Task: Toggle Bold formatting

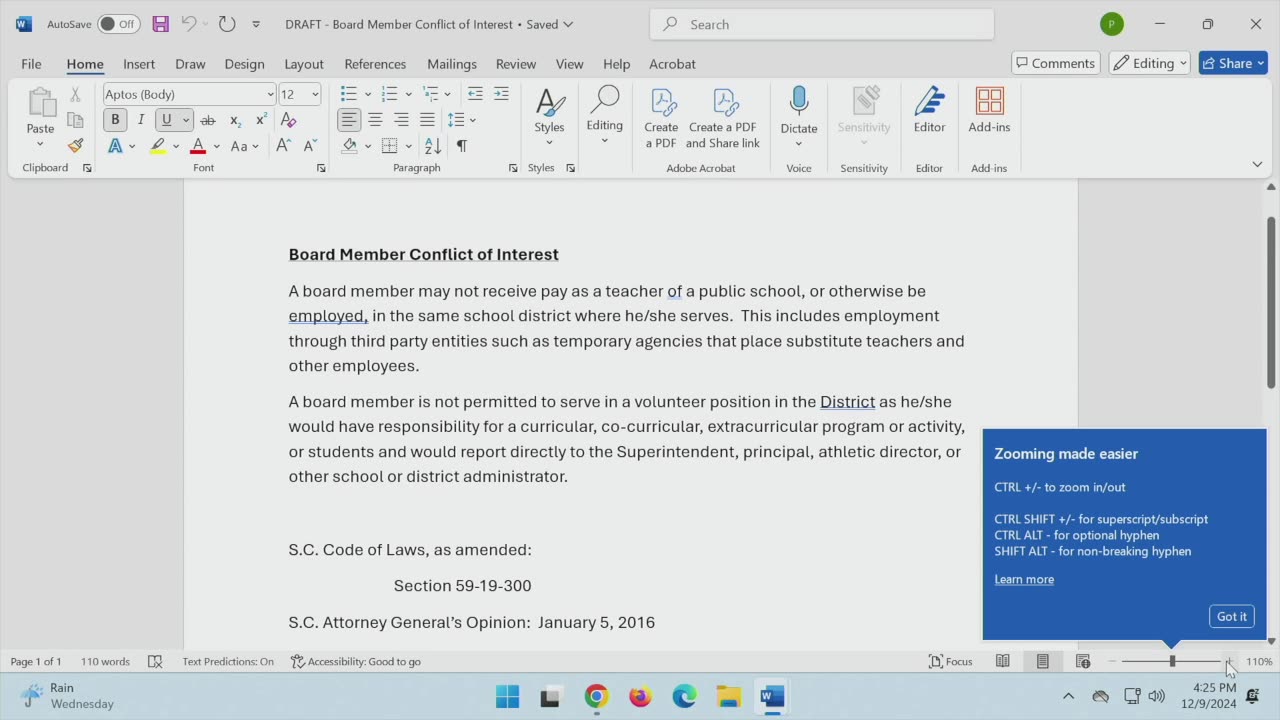Action: [115, 120]
